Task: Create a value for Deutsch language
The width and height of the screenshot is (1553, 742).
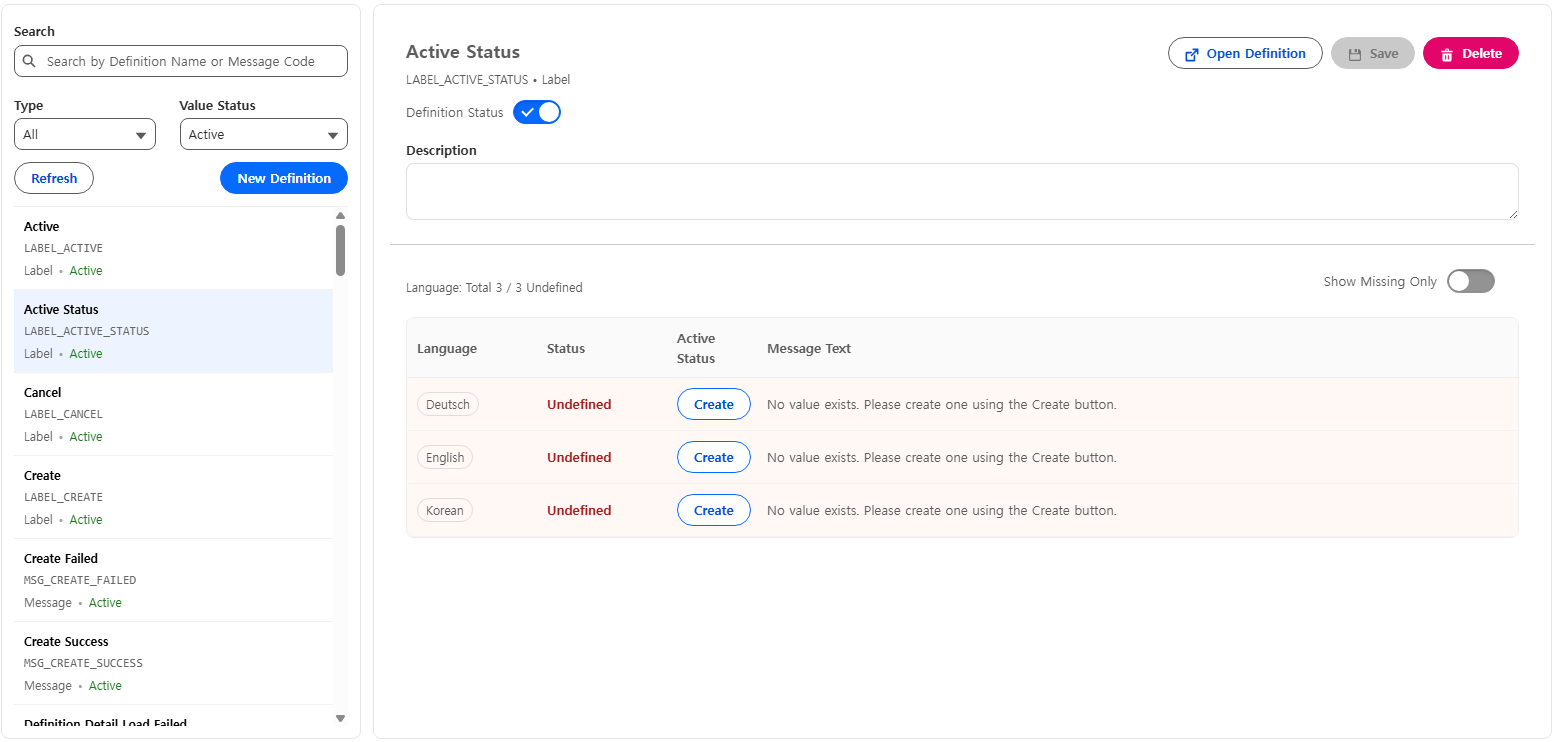Action: tap(713, 404)
